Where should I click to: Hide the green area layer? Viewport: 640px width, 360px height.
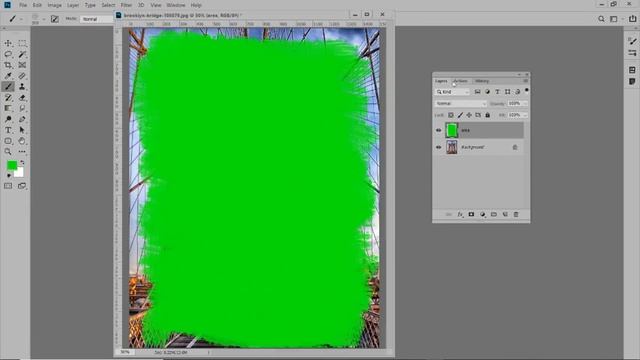point(438,130)
